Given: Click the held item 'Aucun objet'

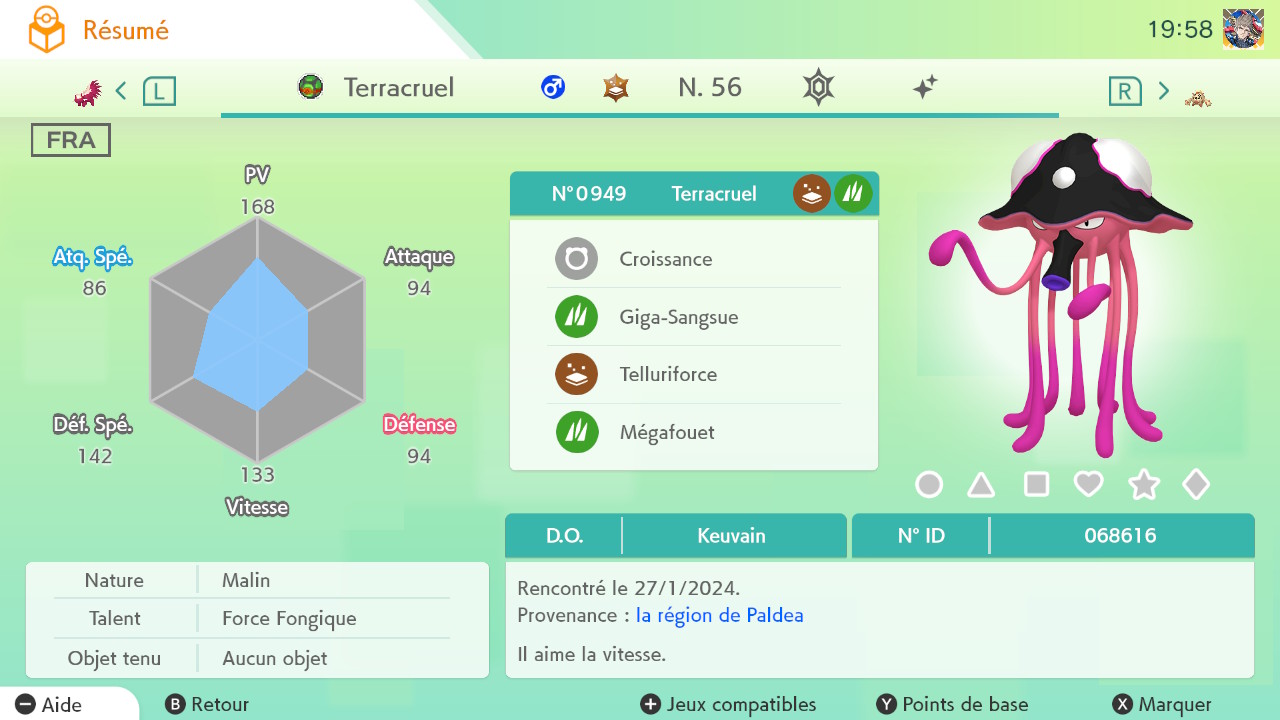Looking at the screenshot, I should pos(275,658).
